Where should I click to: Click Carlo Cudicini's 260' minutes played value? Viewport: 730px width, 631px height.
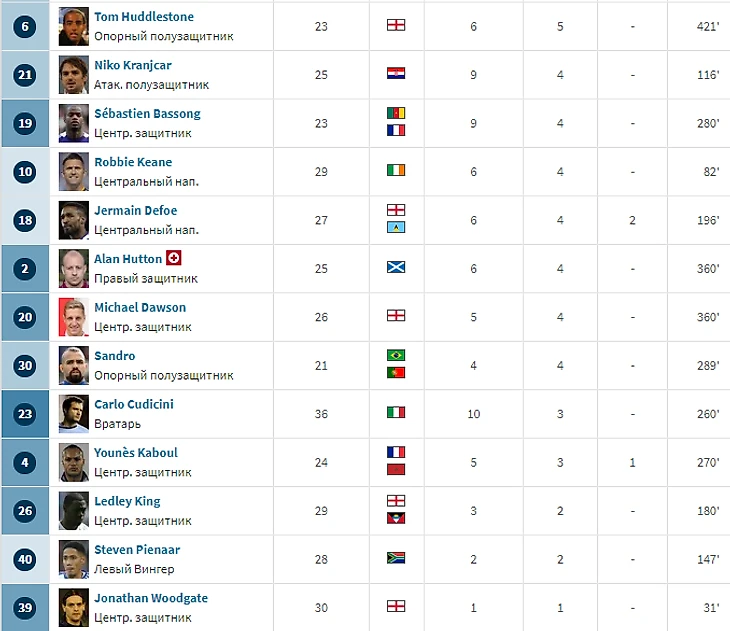[709, 413]
